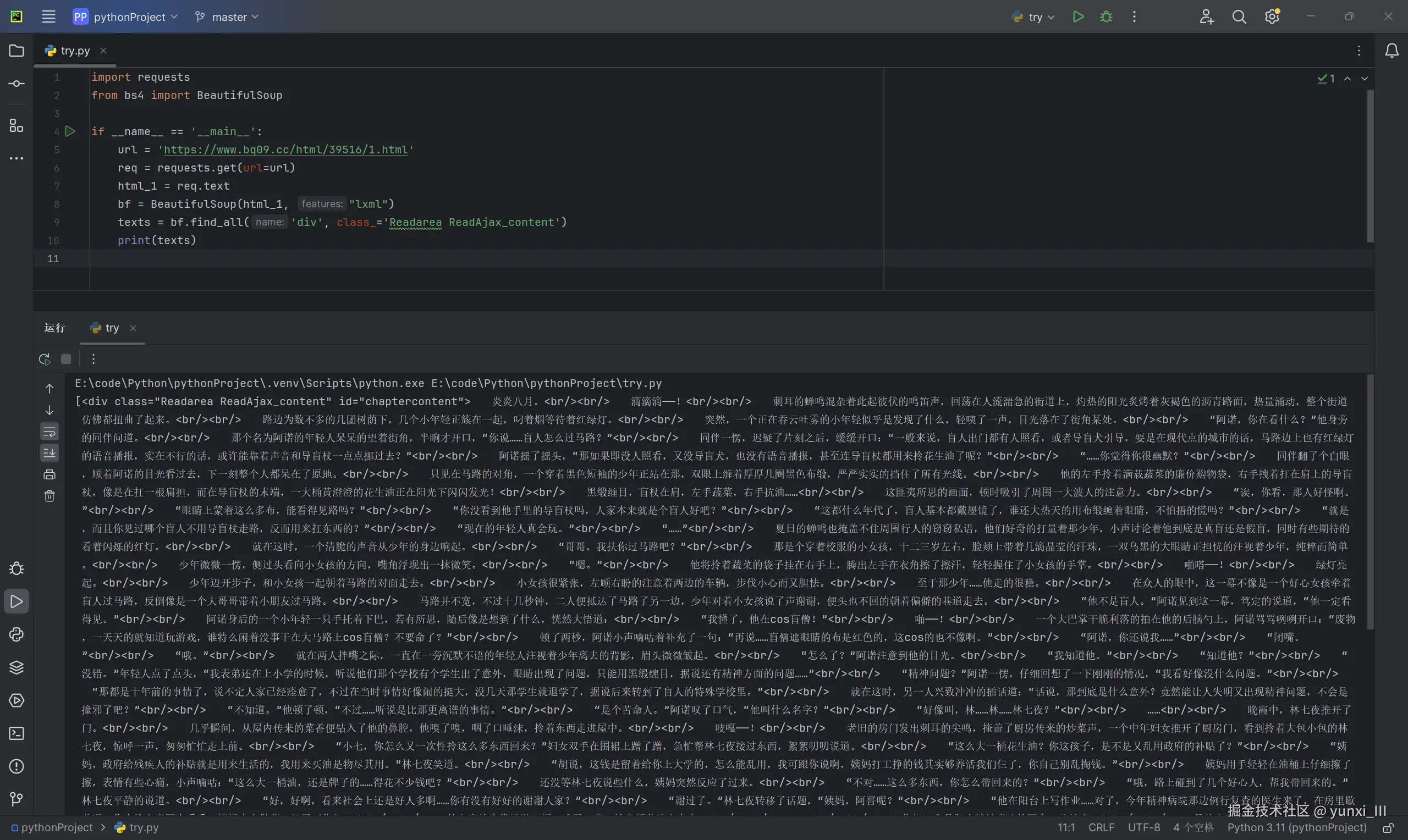This screenshot has width=1408, height=840.
Task: Select the try.py editor tab
Action: tap(75, 51)
